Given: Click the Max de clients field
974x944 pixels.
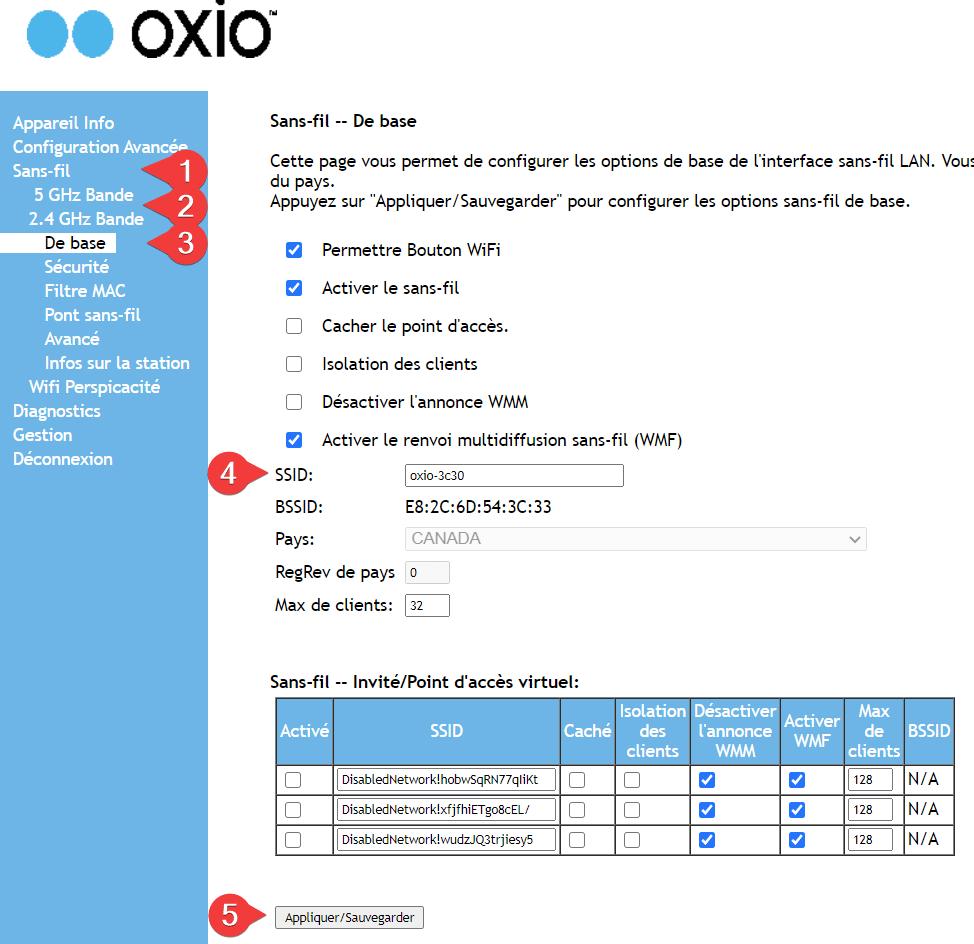Looking at the screenshot, I should click(x=427, y=605).
